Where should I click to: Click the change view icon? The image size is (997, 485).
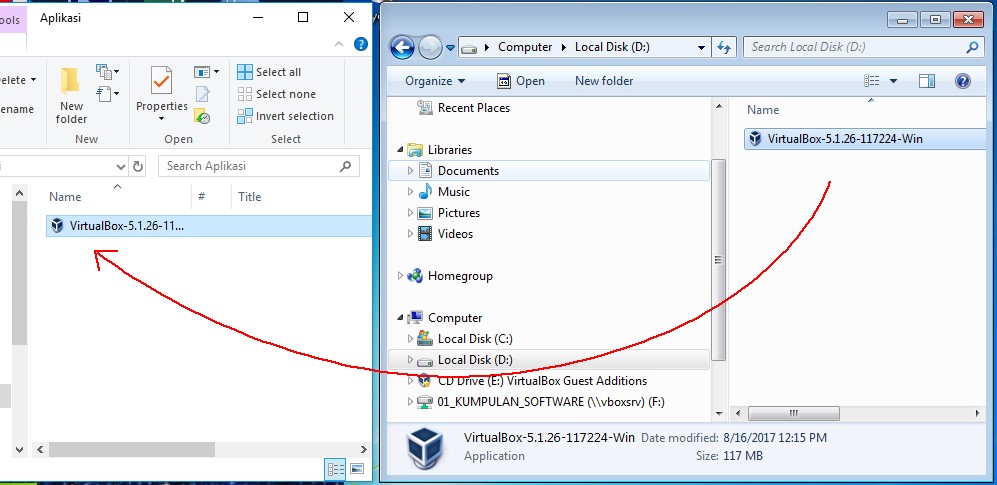[871, 81]
